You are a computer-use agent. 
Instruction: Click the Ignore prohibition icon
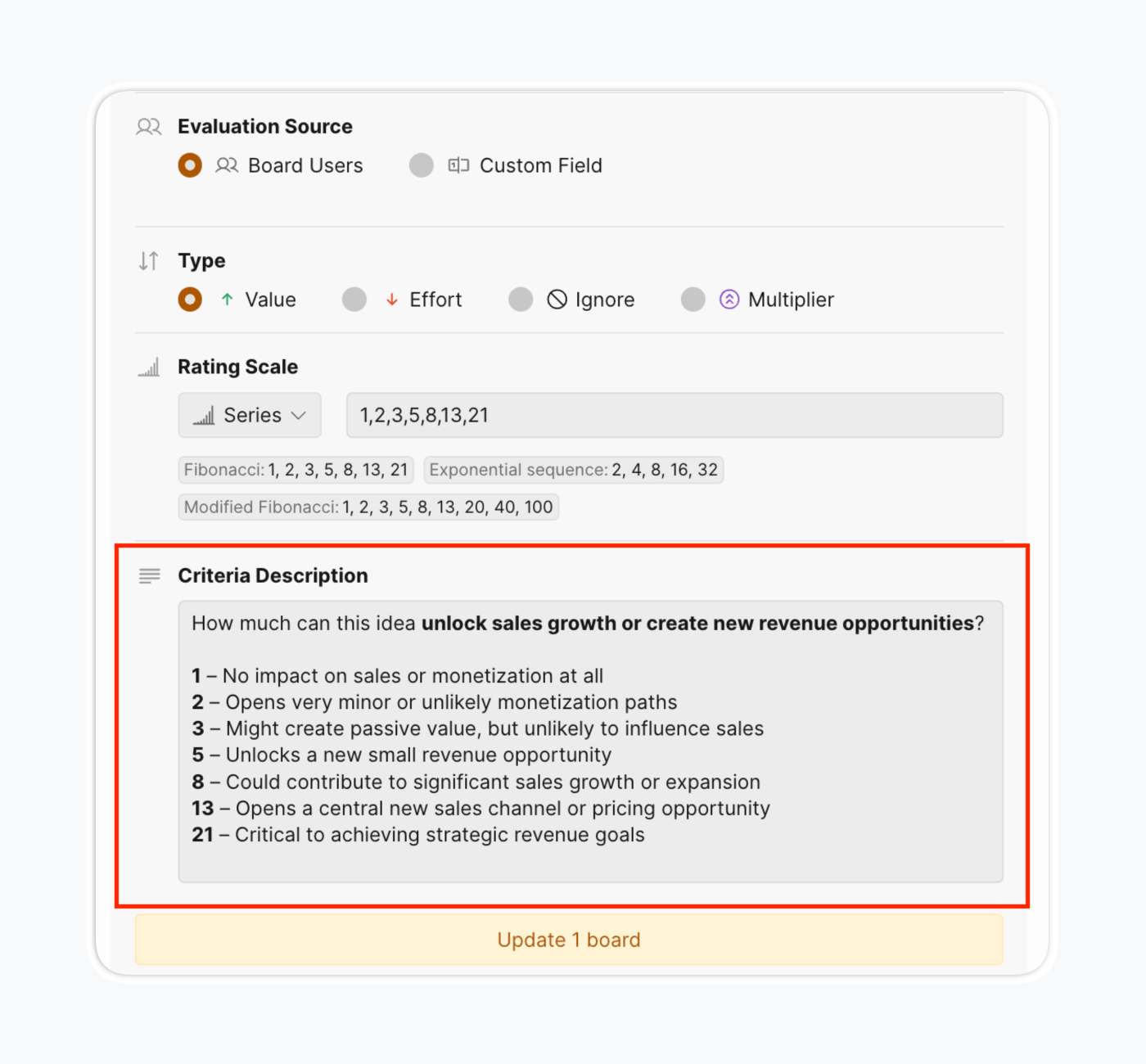click(x=557, y=300)
